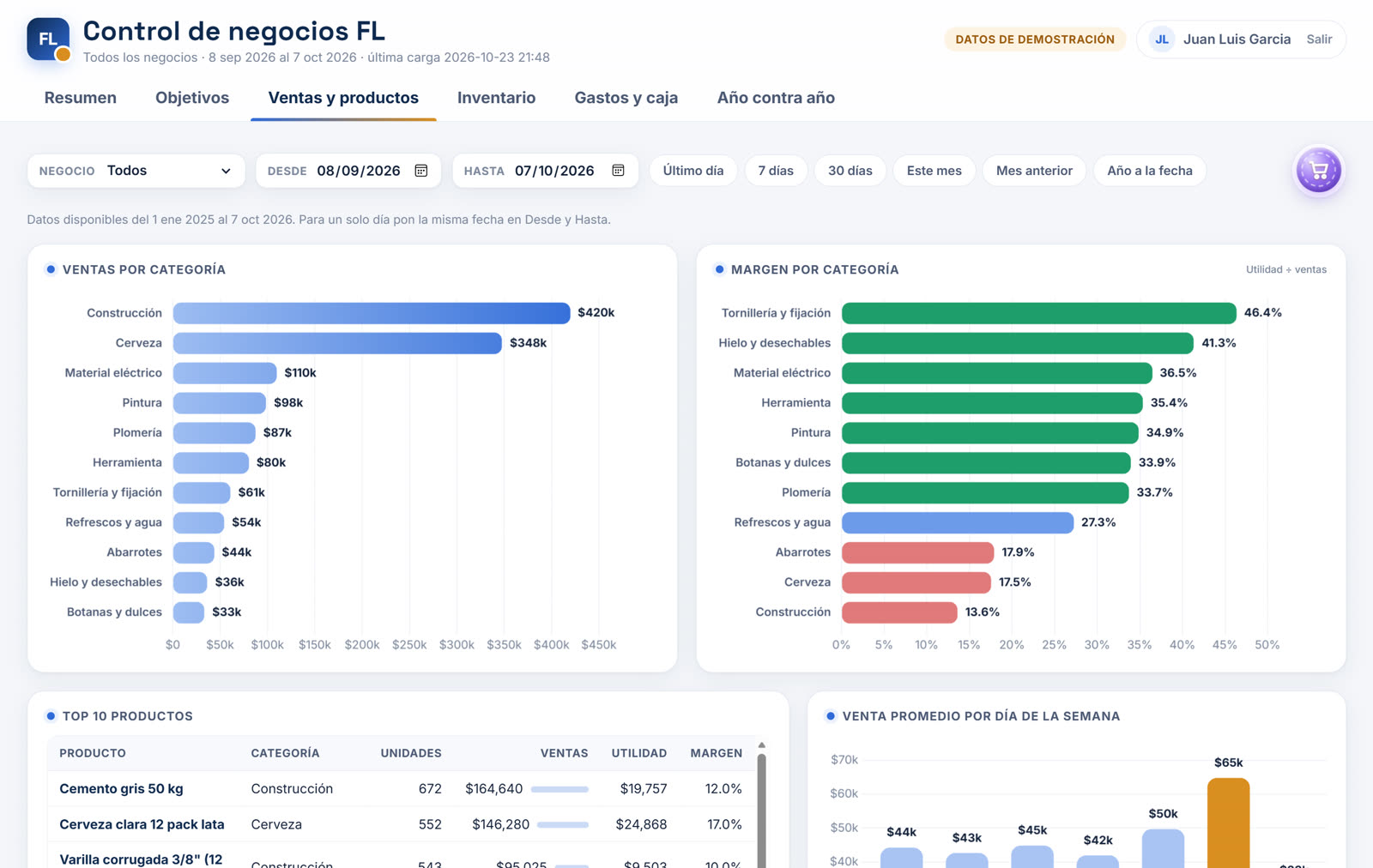Click the Botanas y dulces $33k sales bar

[189, 612]
